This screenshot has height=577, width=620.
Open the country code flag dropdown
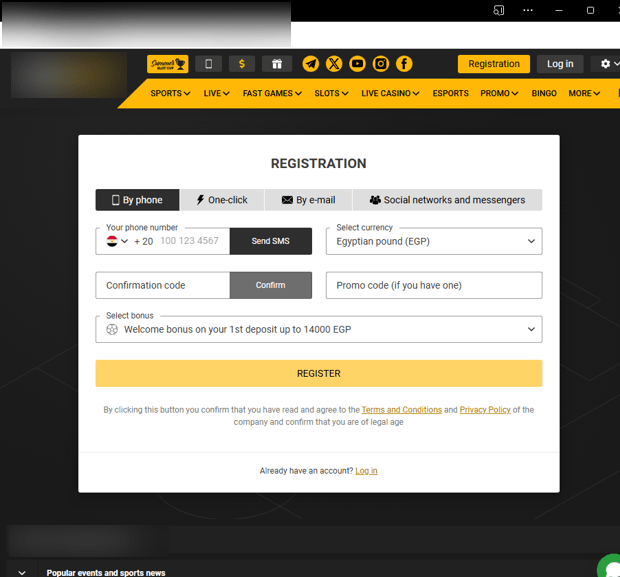[117, 241]
